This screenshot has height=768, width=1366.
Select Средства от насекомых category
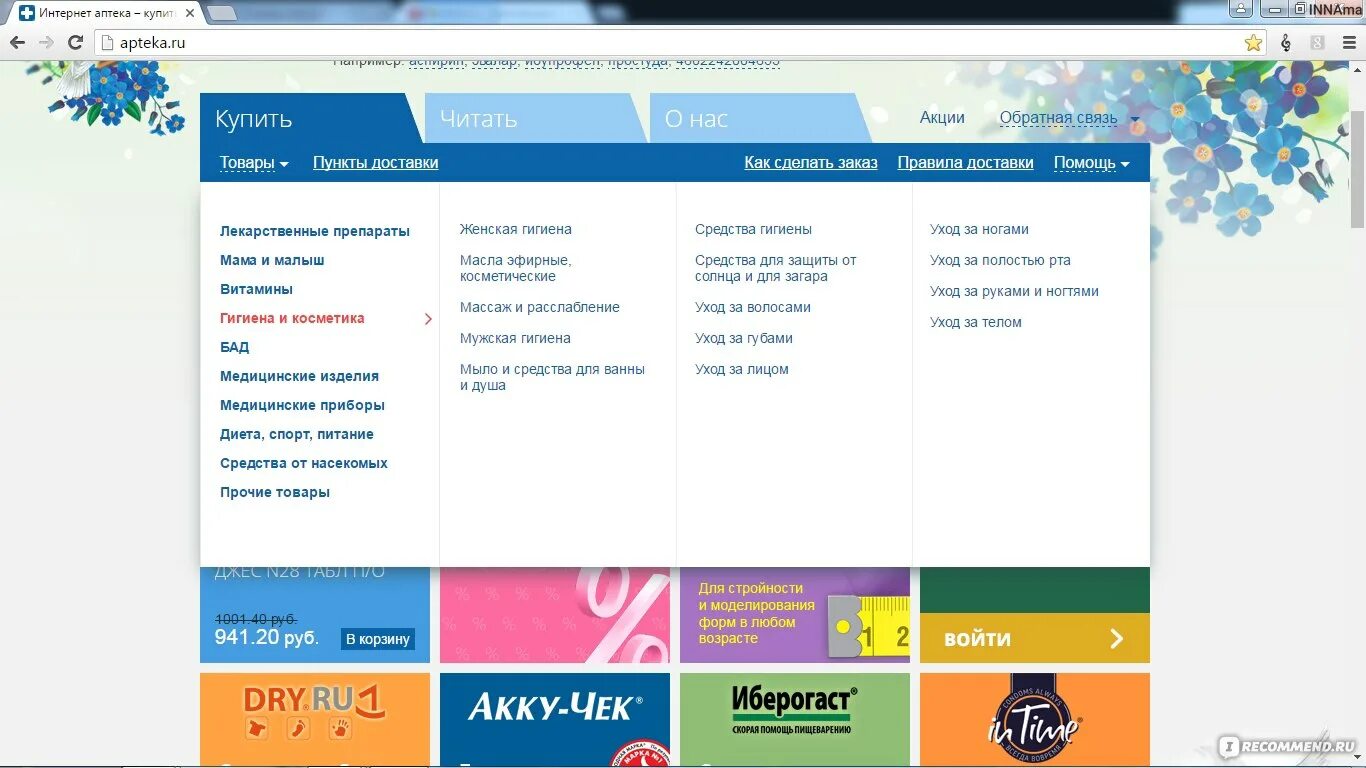[304, 463]
